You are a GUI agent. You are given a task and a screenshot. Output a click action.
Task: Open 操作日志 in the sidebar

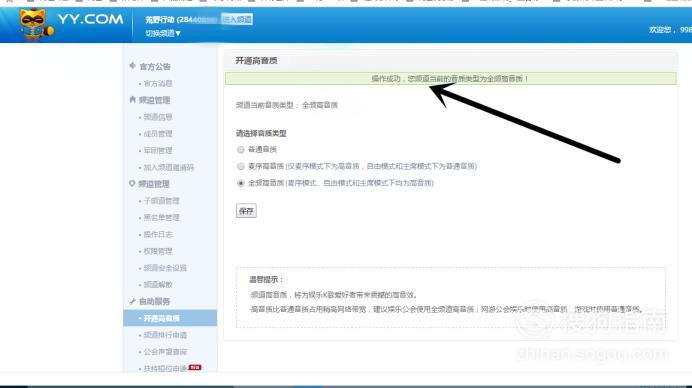coord(158,234)
